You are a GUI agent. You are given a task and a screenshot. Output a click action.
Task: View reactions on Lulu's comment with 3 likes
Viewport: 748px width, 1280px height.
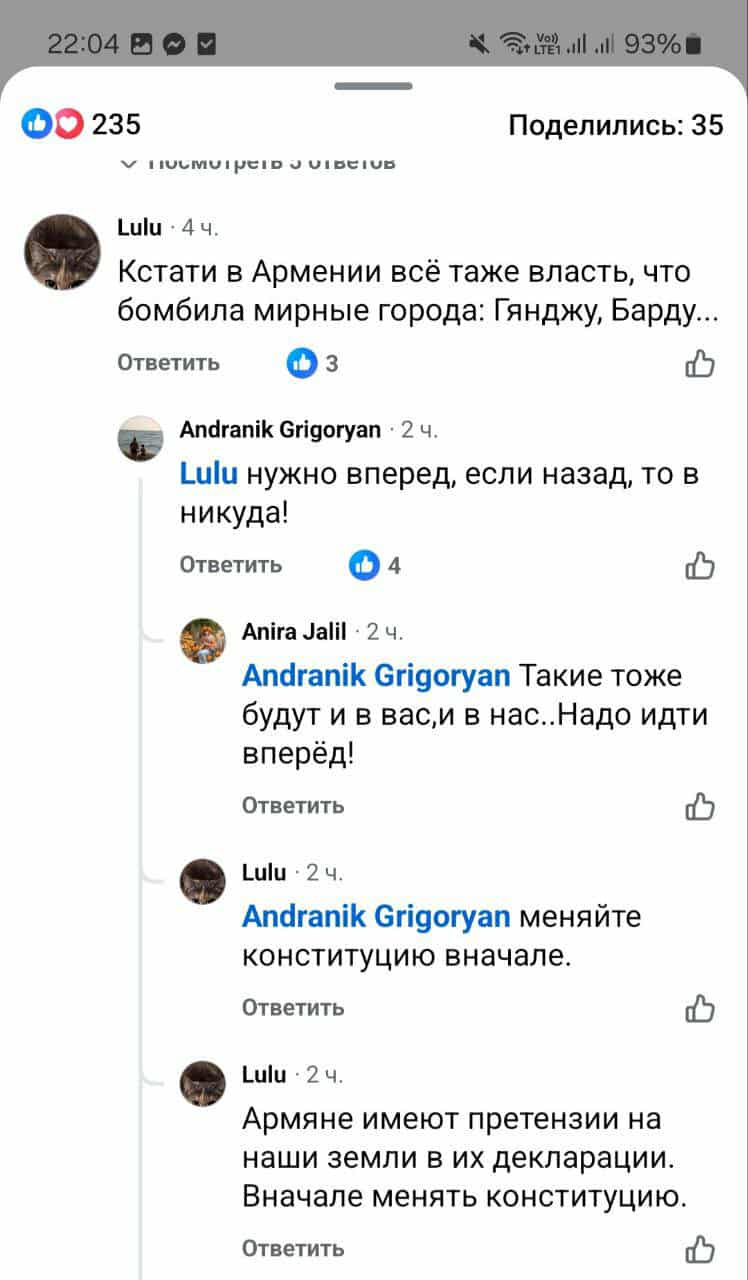pyautogui.click(x=313, y=364)
